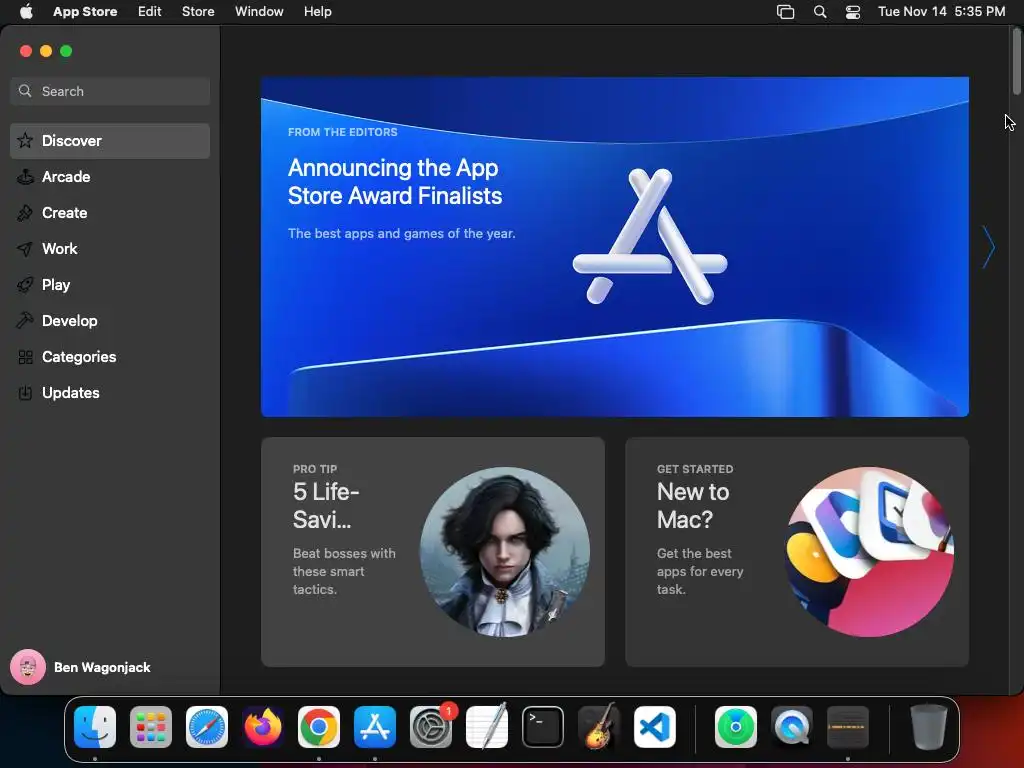
Task: Click 'The best apps and games' subtitle
Action: (x=402, y=233)
